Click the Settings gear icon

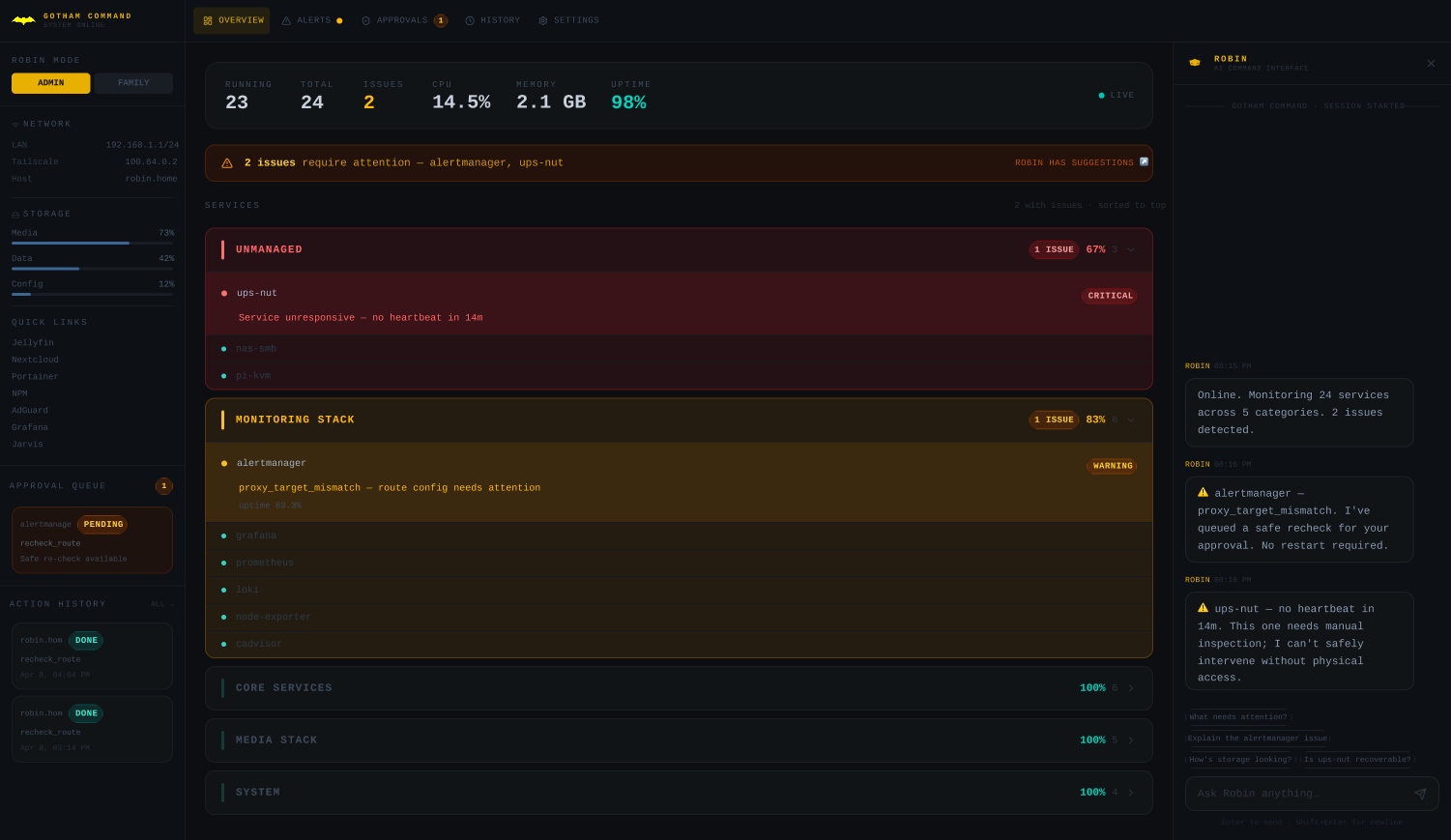pos(543,20)
